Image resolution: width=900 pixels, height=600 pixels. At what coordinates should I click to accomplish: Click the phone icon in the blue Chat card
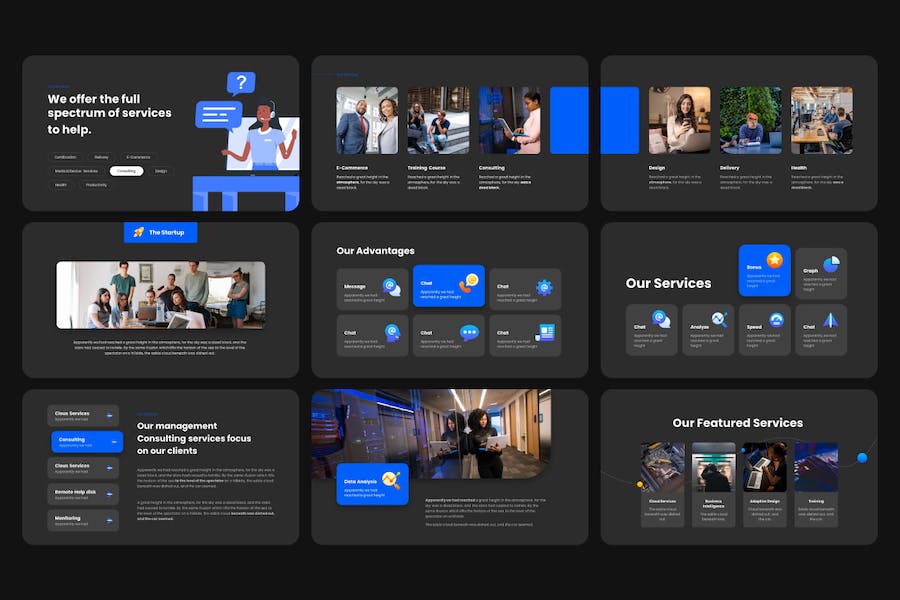tap(468, 285)
